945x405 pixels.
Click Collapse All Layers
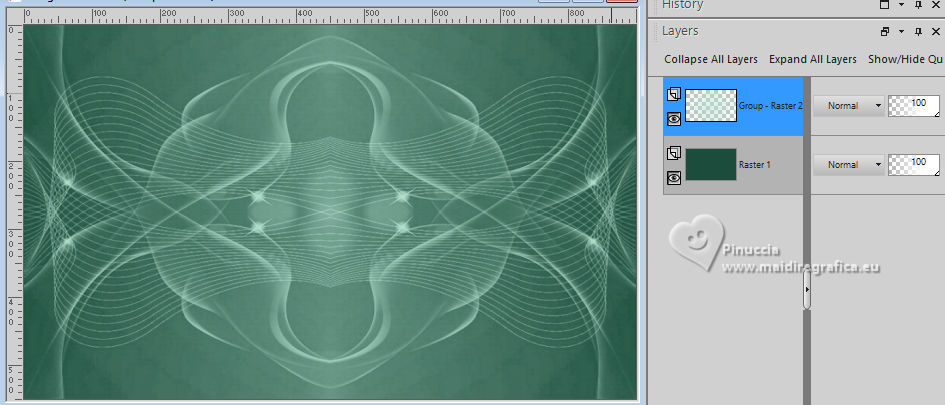pyautogui.click(x=711, y=59)
